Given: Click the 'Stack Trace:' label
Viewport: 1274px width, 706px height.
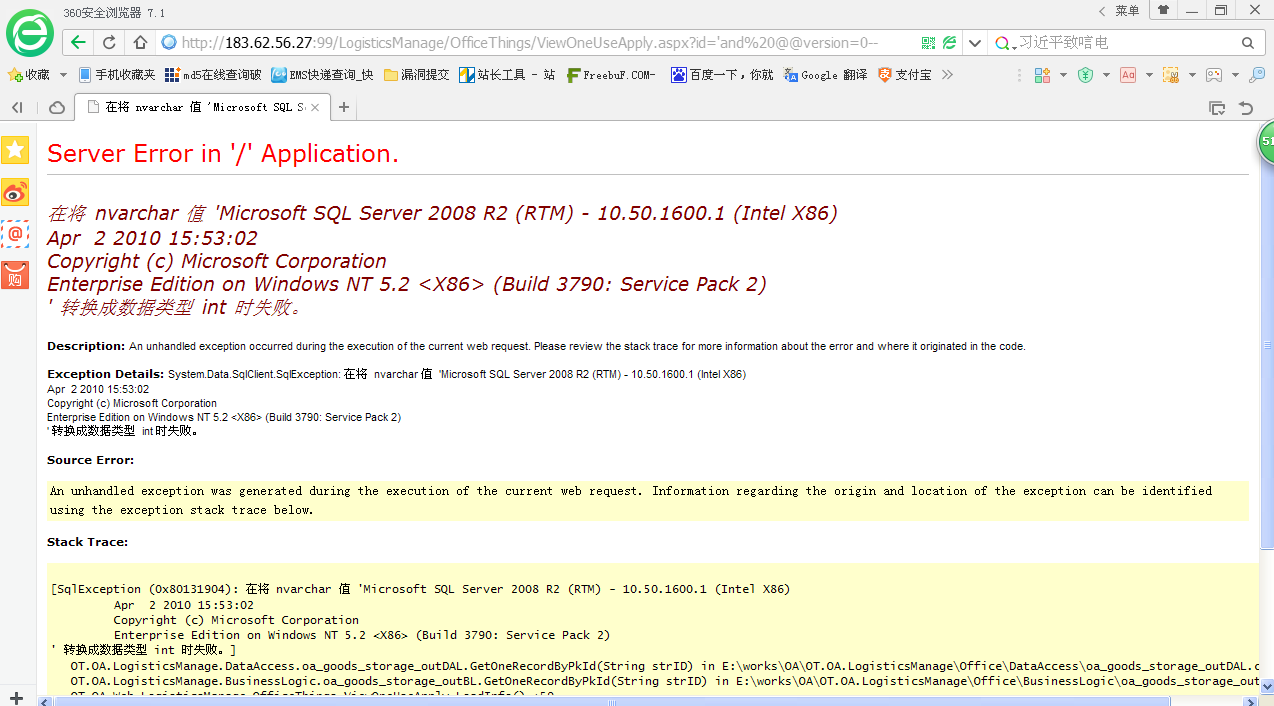Looking at the screenshot, I should [x=87, y=542].
